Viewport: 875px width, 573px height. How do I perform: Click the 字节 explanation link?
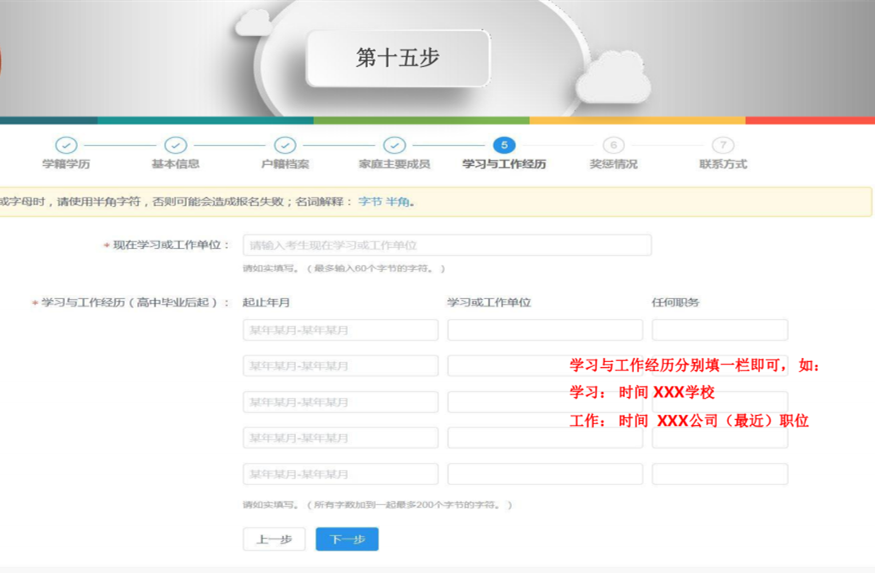pos(369,202)
